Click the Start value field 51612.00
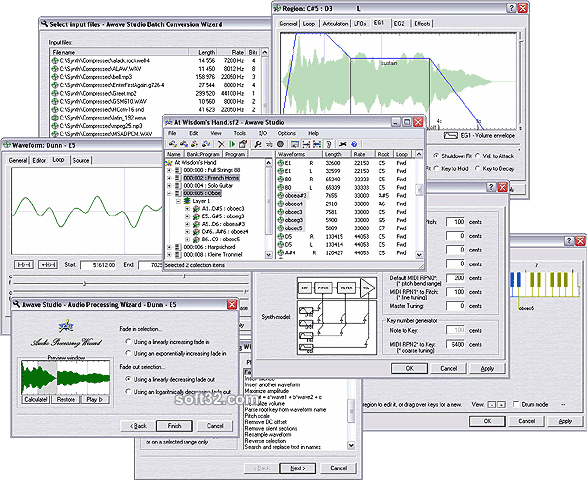587x480 pixels. tap(98, 265)
